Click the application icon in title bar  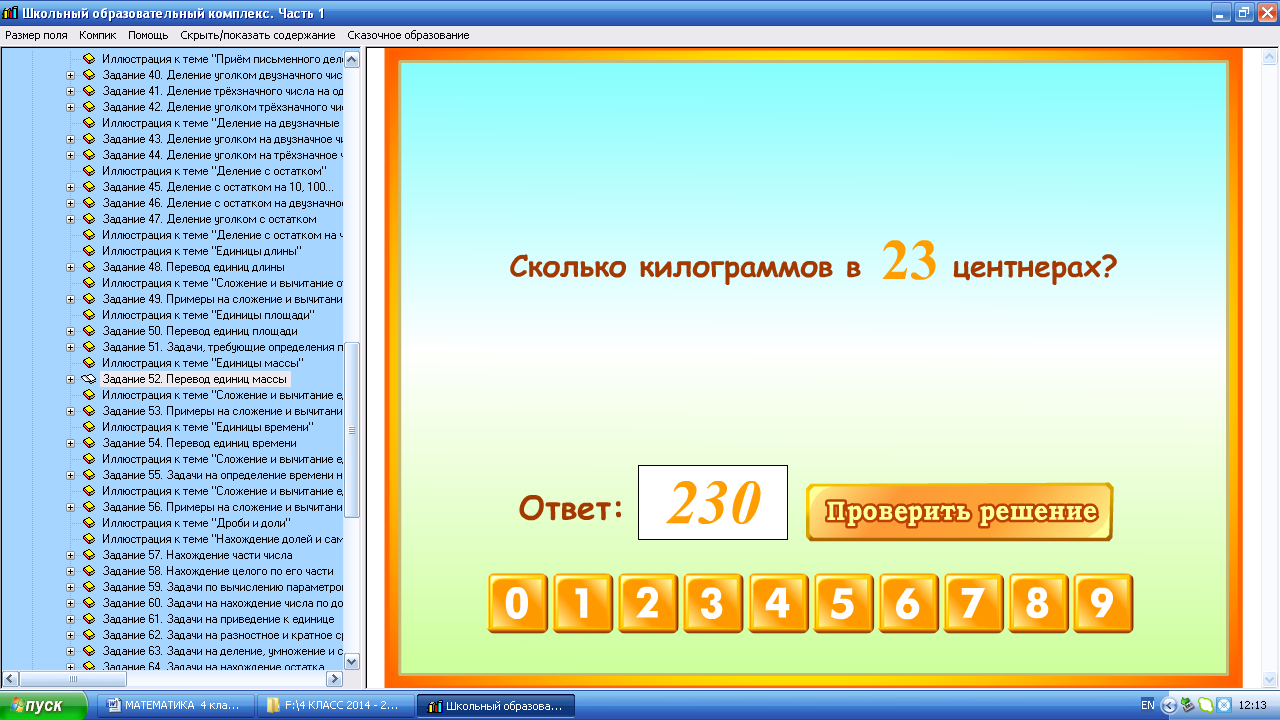tap(10, 12)
